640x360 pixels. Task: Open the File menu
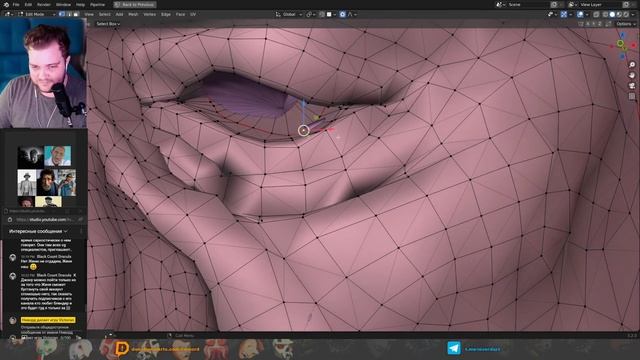16,4
